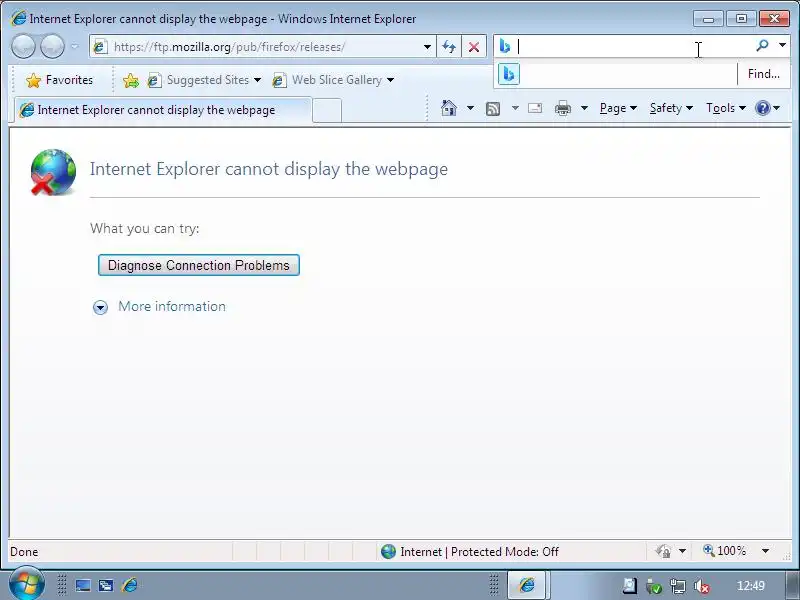Click the green shield security tray icon
The width and height of the screenshot is (800, 600).
point(654,587)
